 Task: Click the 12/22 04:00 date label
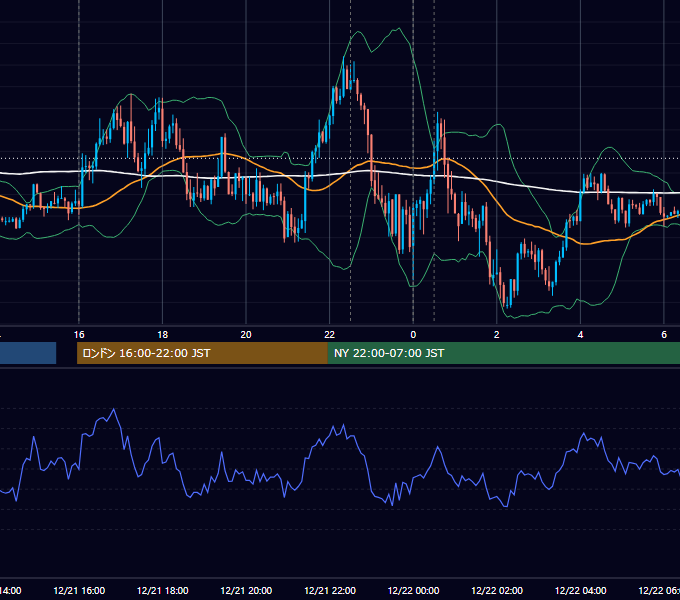click(580, 591)
